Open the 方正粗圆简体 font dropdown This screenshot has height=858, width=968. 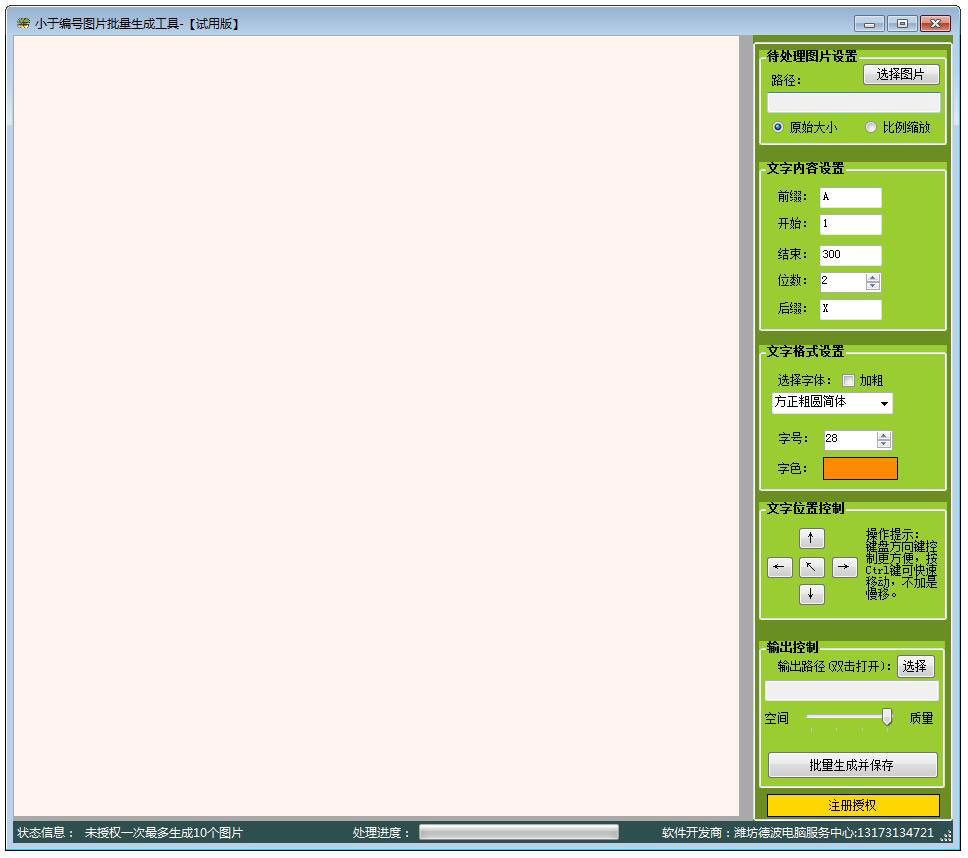click(832, 402)
